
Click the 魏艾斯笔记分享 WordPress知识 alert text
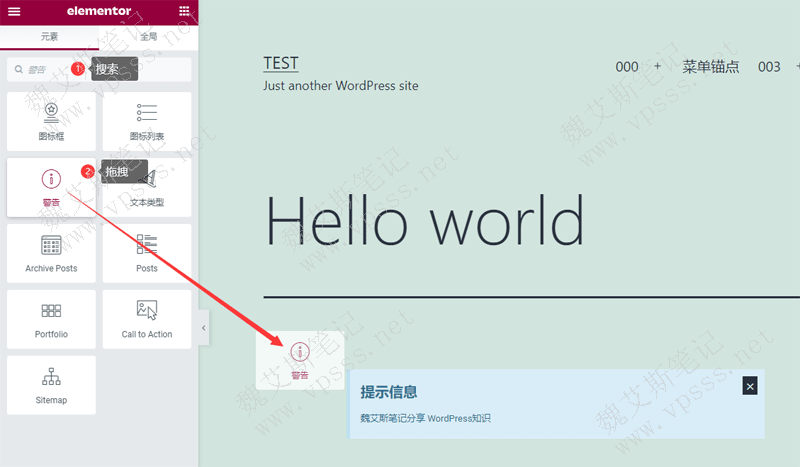tap(425, 419)
